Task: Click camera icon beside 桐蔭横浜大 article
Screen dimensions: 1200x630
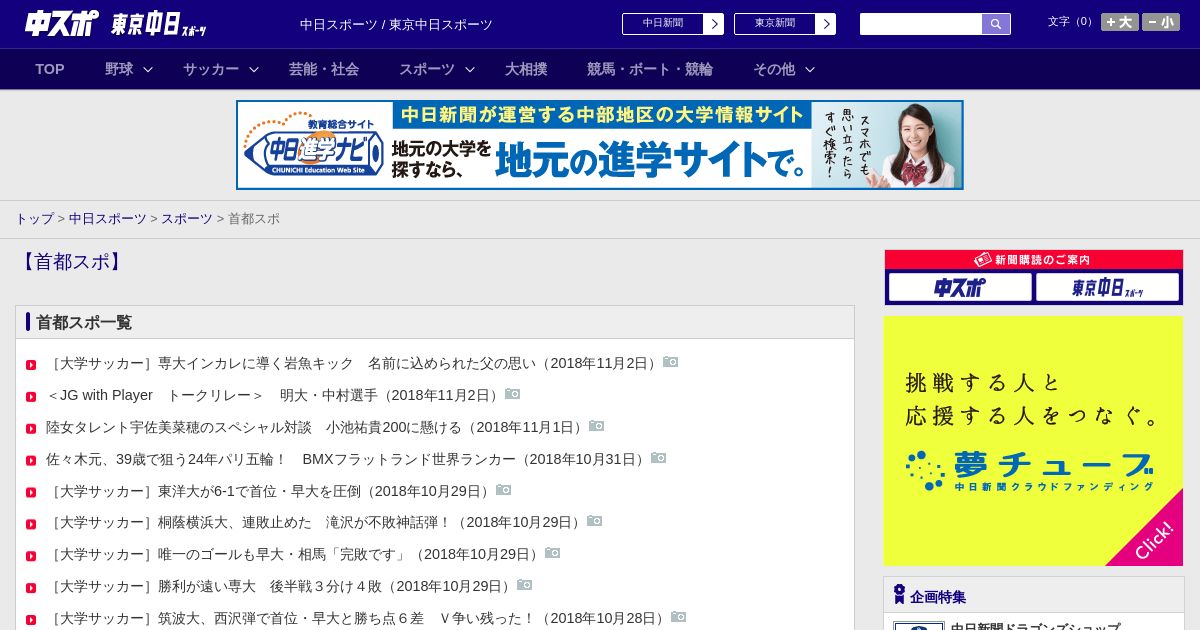Action: click(x=595, y=521)
